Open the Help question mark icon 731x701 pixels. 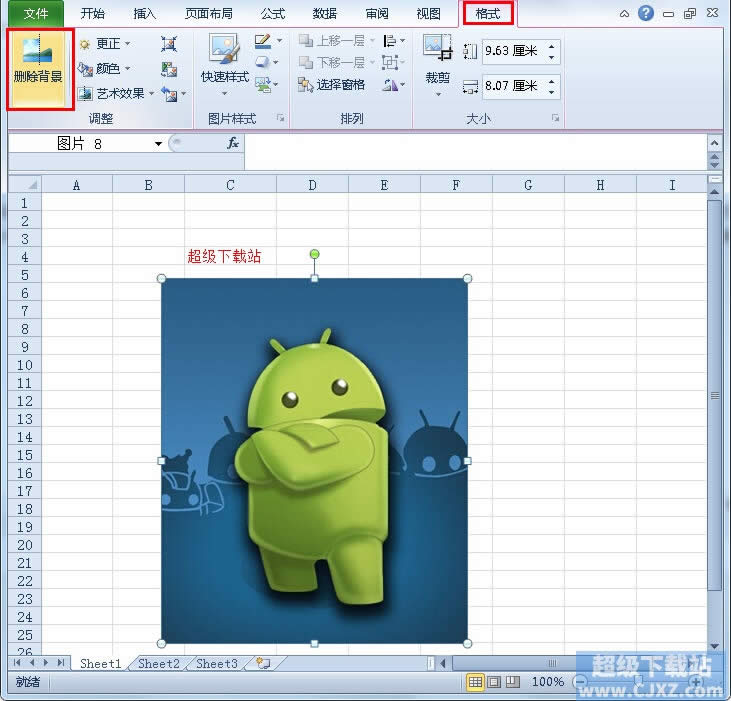[647, 13]
